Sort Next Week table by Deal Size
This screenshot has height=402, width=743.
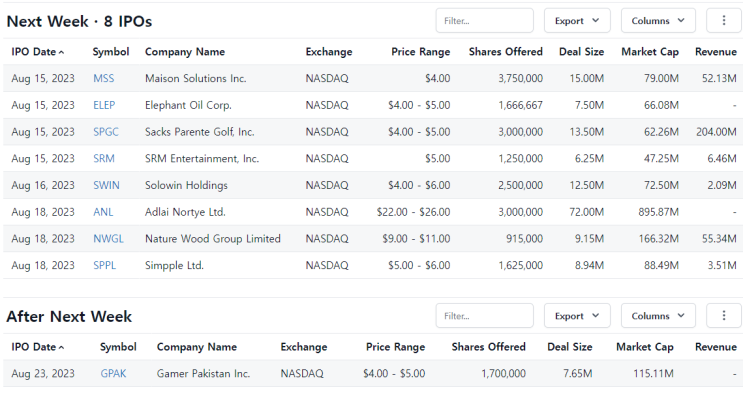click(x=581, y=52)
